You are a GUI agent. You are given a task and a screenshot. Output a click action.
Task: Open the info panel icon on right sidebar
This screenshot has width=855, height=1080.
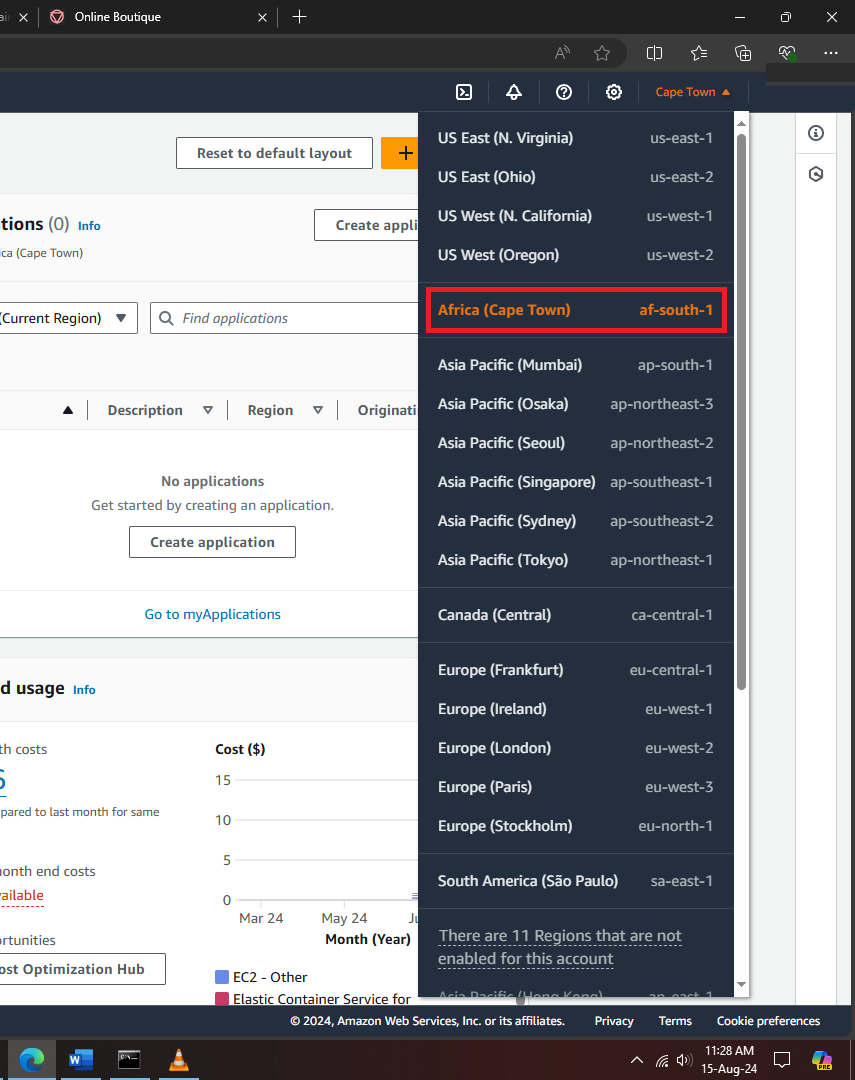pos(816,133)
